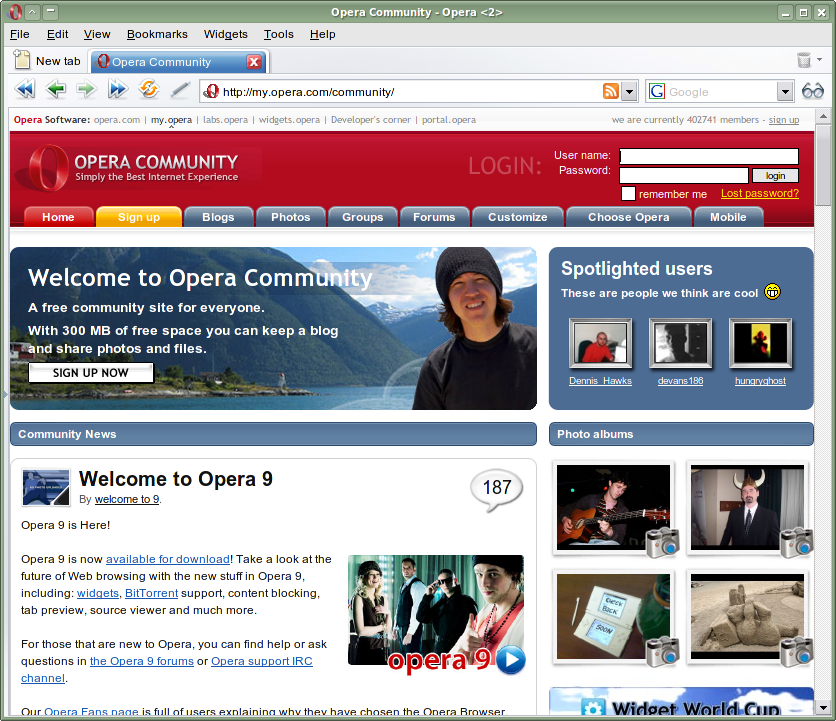Click the reload page icon
This screenshot has height=721, width=836.
148,89
